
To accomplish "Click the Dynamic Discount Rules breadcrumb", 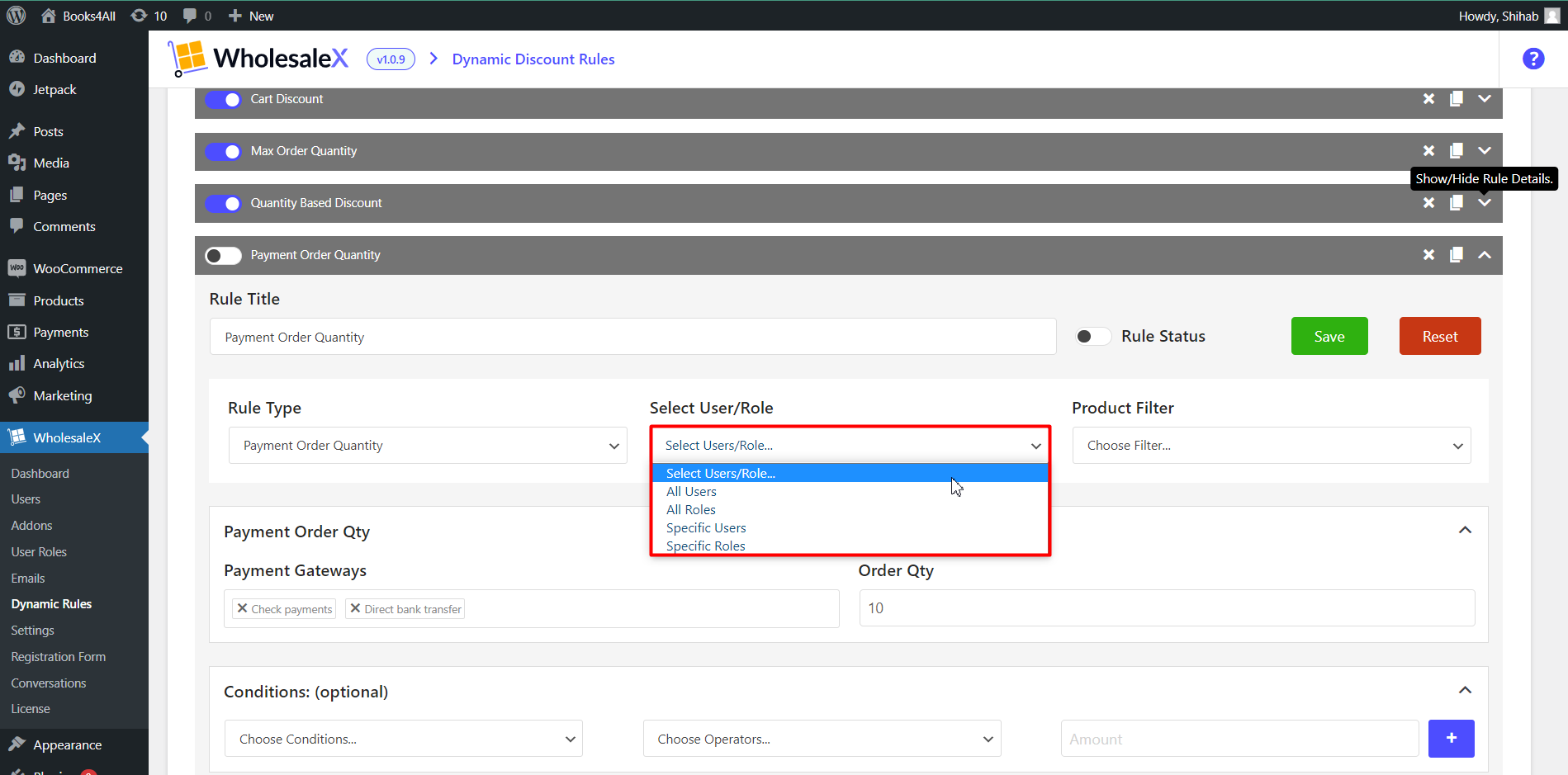I will tap(533, 59).
